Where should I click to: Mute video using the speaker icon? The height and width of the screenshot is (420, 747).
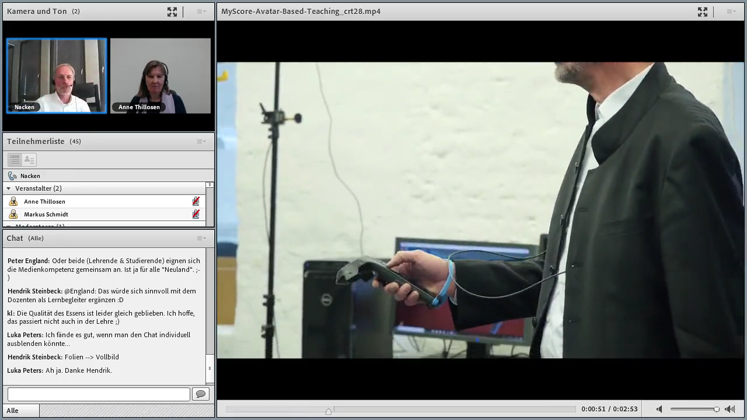tap(659, 409)
